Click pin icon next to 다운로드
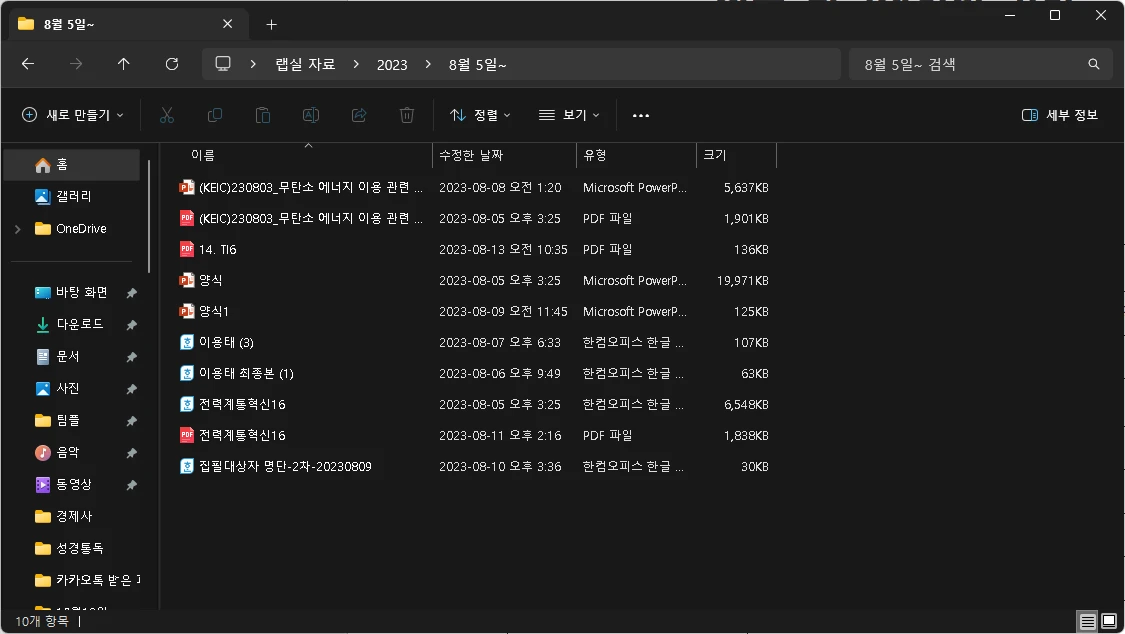The height and width of the screenshot is (634, 1125). point(131,325)
